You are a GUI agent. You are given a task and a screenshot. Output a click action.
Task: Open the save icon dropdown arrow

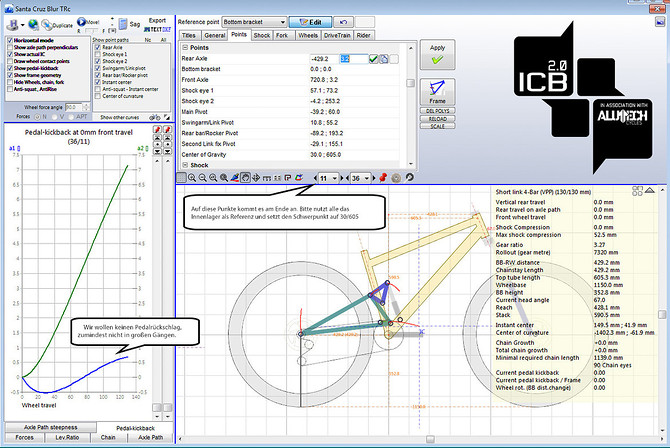click(22, 25)
